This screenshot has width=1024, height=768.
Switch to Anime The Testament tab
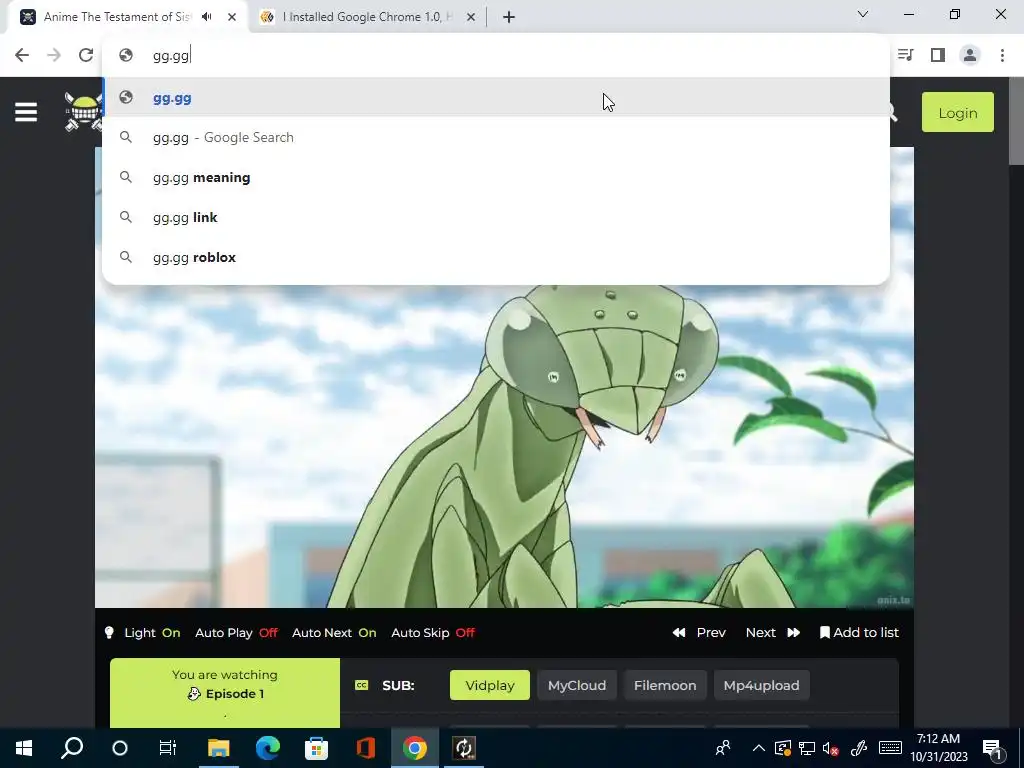click(116, 17)
